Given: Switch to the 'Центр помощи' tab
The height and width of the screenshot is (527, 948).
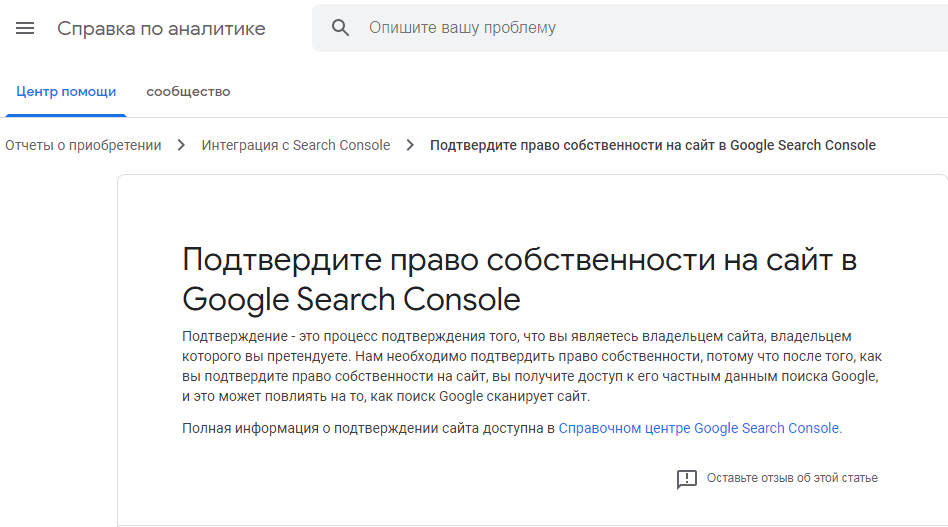Looking at the screenshot, I should 66,92.
